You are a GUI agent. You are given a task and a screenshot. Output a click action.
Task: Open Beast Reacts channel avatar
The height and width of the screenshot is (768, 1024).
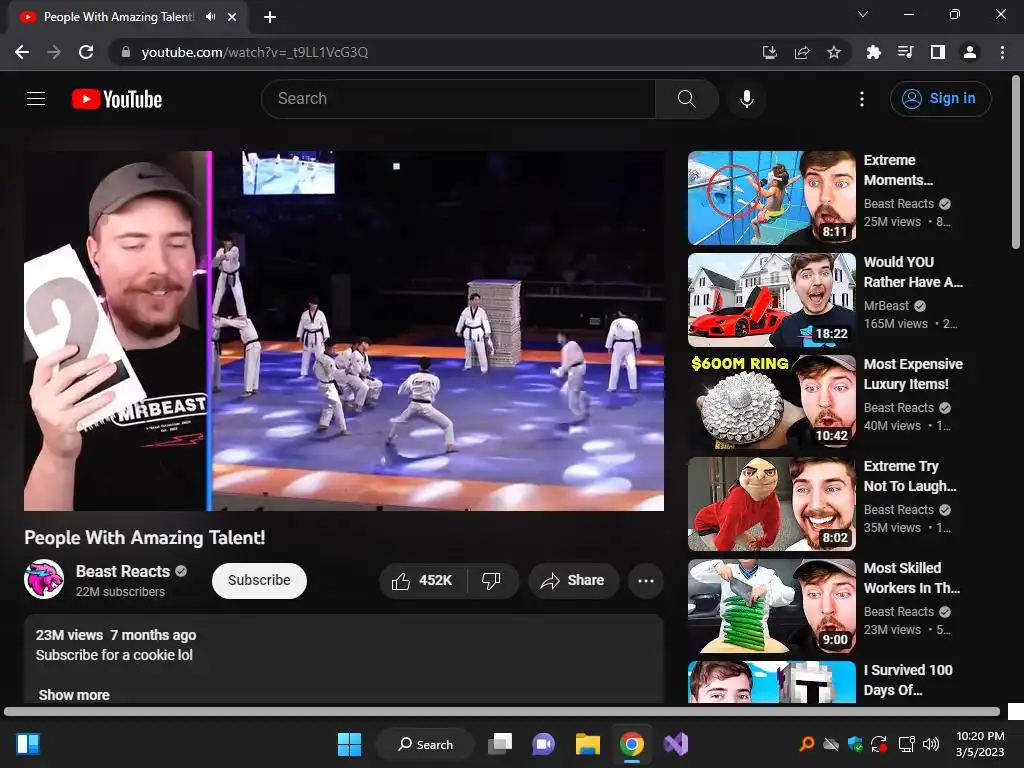tap(44, 579)
